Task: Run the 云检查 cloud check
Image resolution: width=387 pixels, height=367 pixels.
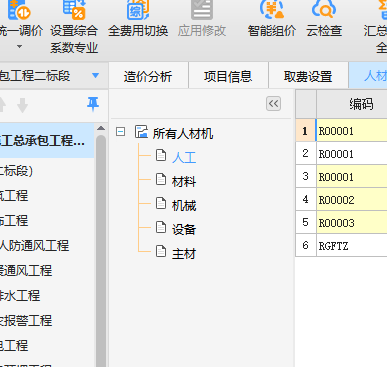Action: (x=324, y=19)
